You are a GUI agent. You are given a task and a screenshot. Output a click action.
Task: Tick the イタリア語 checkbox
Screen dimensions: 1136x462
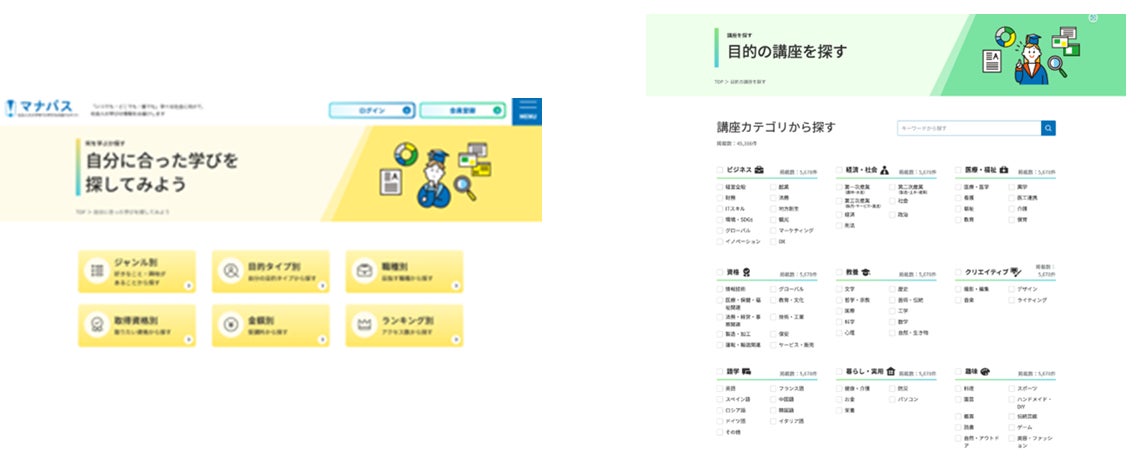773,421
